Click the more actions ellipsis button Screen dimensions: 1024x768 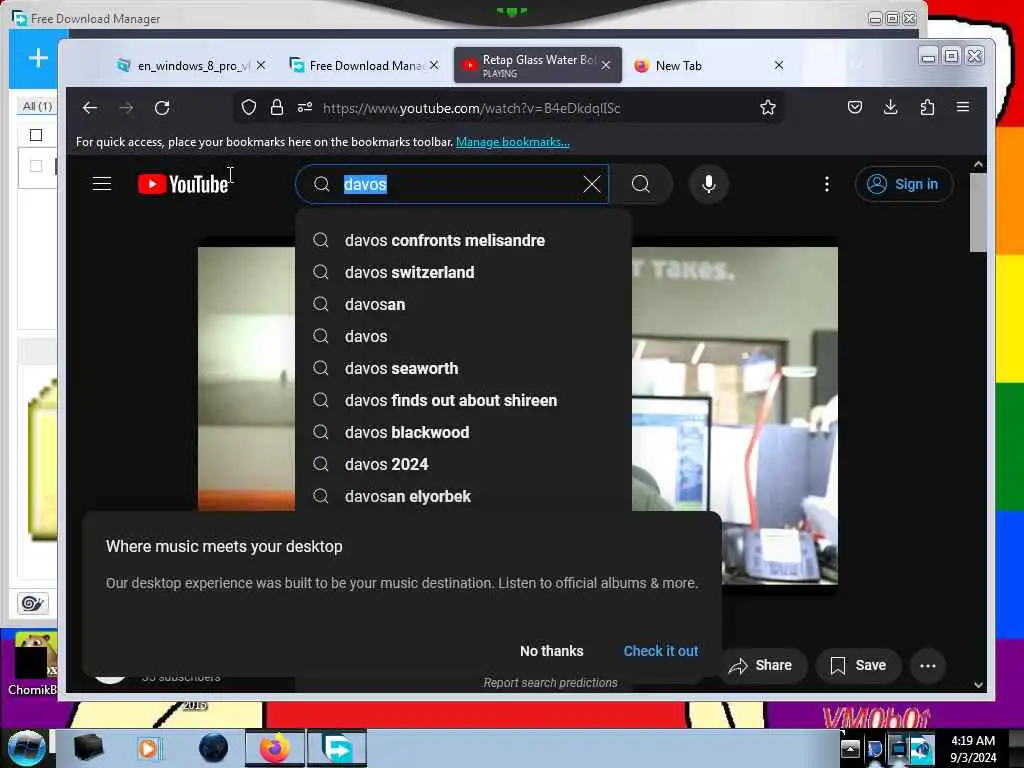[927, 665]
